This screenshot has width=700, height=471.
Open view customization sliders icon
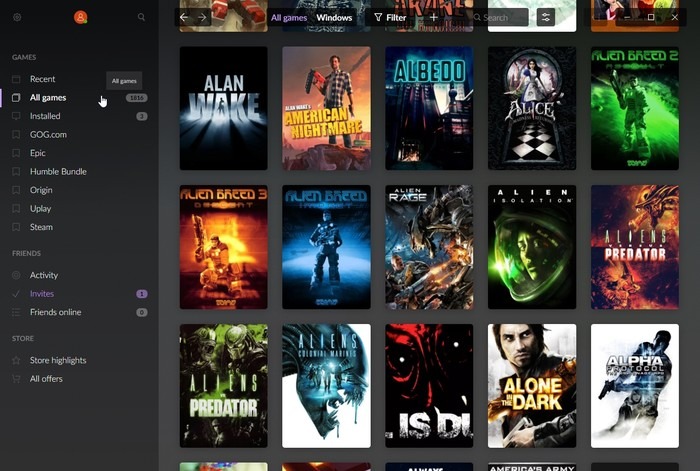pyautogui.click(x=546, y=17)
